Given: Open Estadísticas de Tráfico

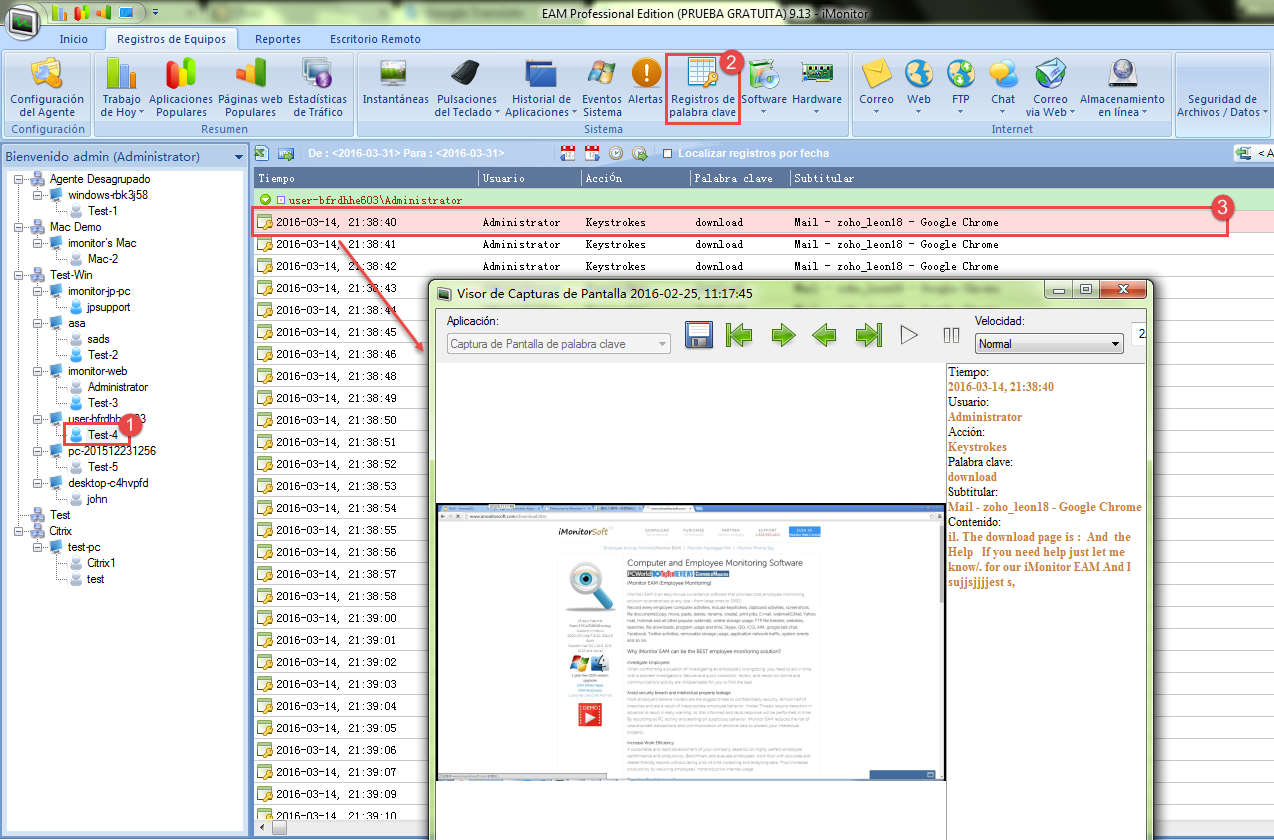Looking at the screenshot, I should [317, 76].
